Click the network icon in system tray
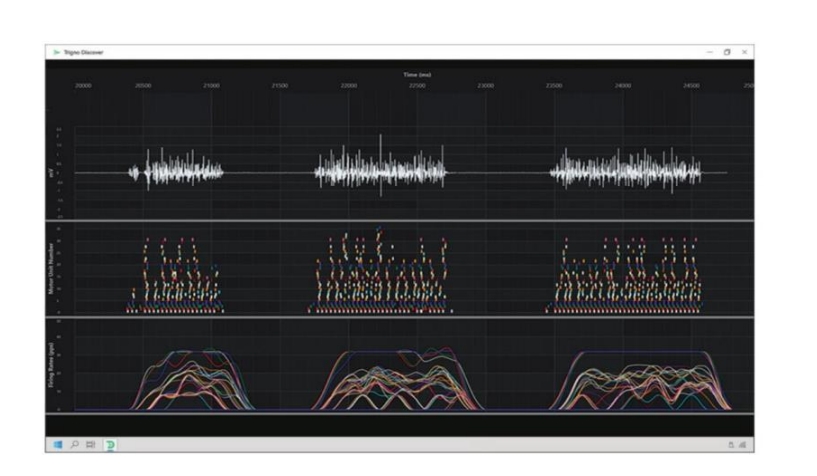Viewport: 817px width, 476px height. coord(733,444)
